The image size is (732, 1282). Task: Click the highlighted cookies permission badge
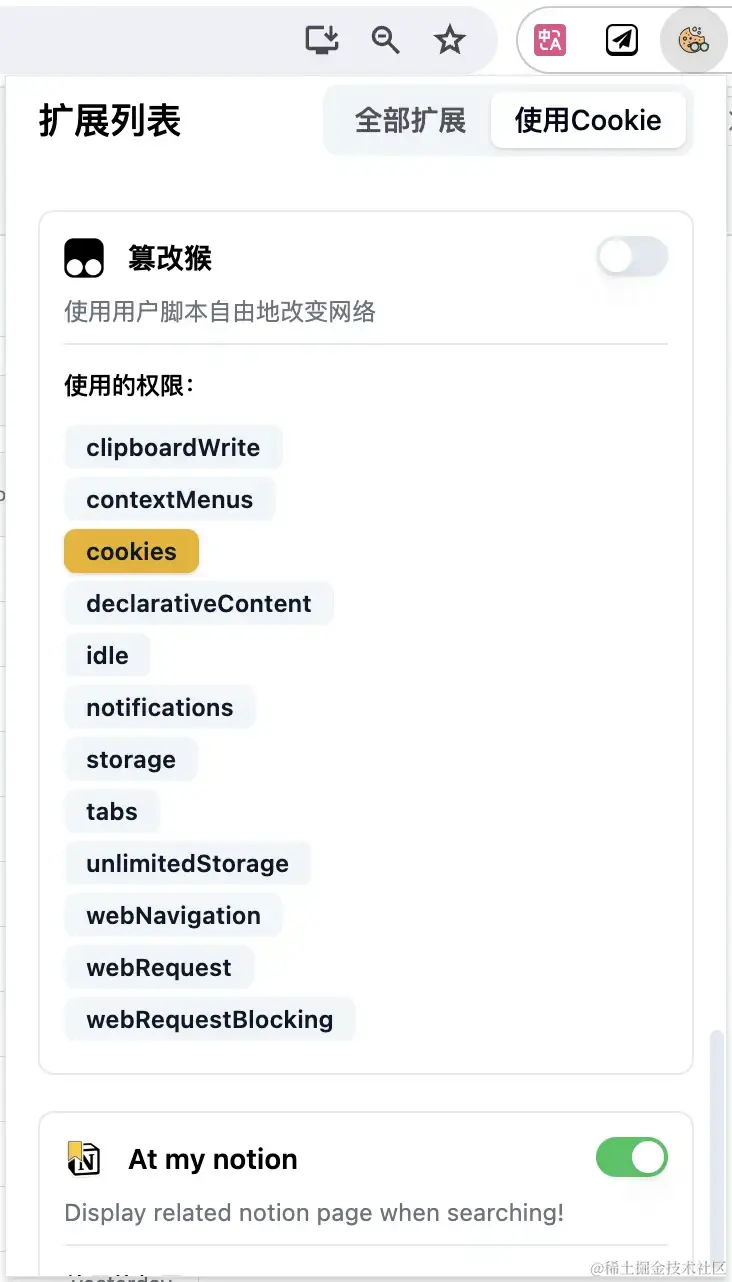pos(131,551)
